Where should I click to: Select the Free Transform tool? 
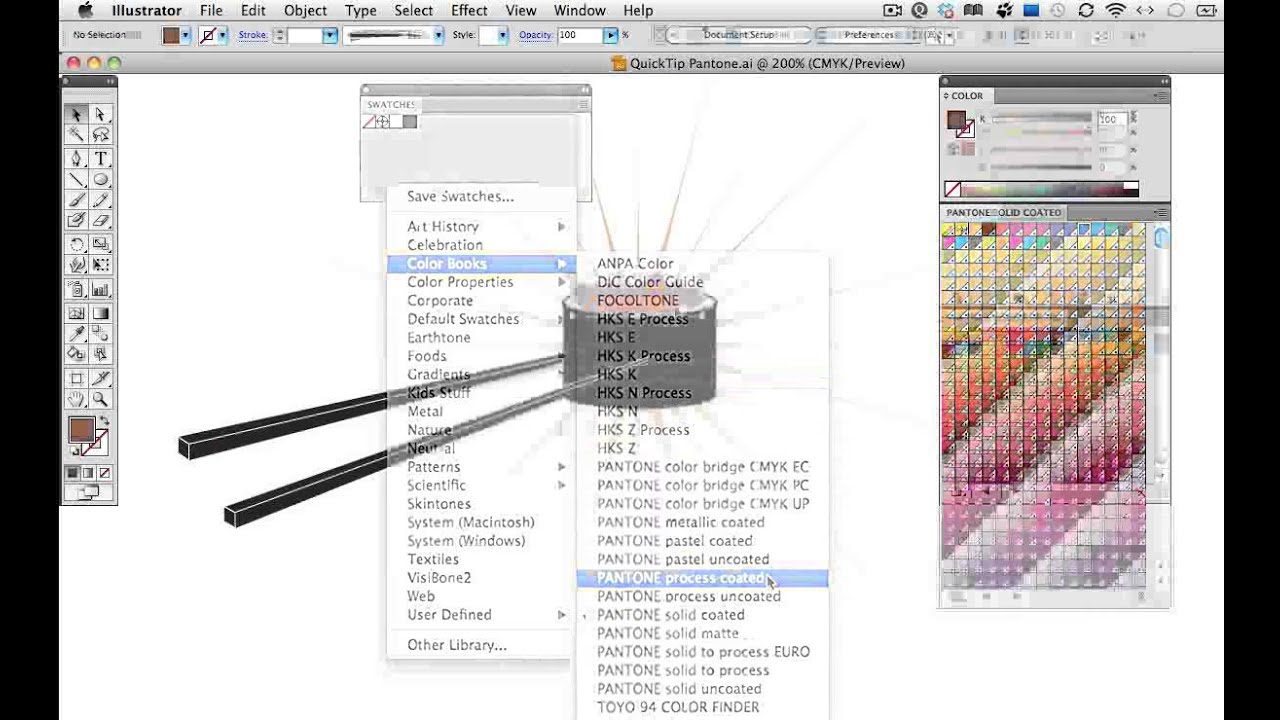(100, 265)
